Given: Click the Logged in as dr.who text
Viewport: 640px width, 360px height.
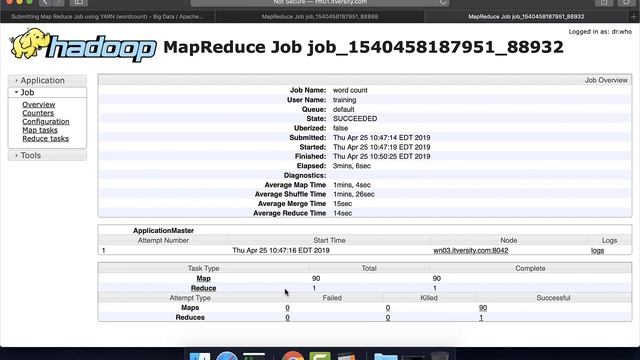Looking at the screenshot, I should click(600, 31).
